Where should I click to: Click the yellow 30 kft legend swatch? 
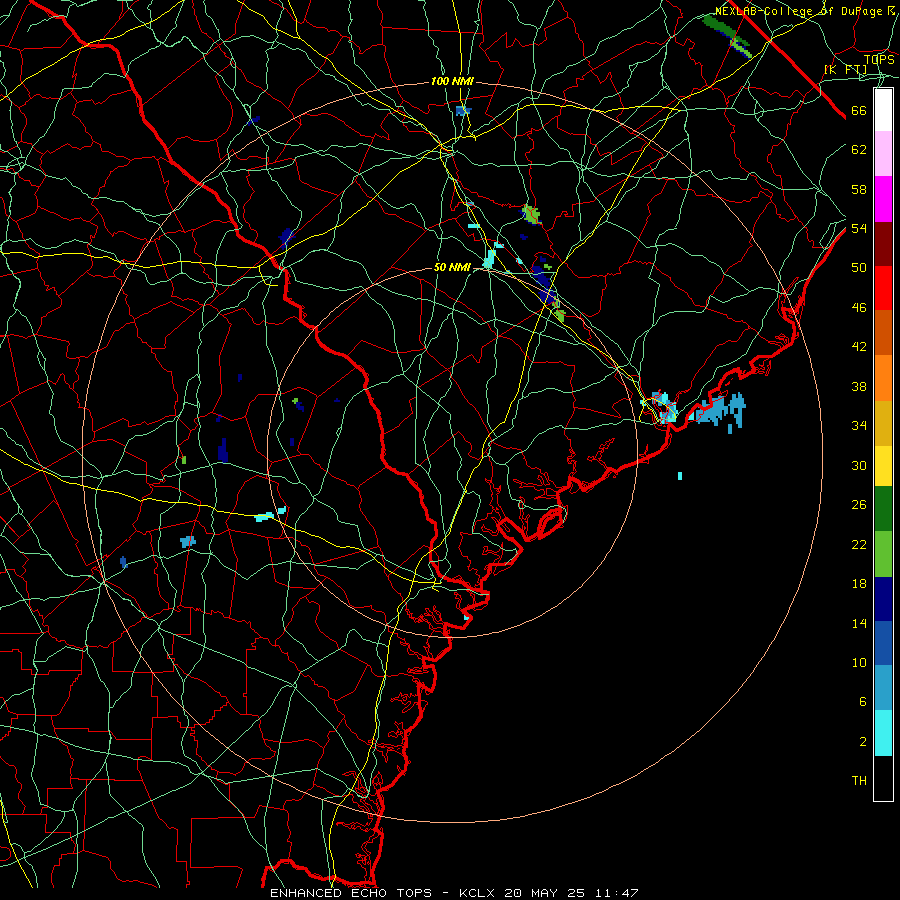point(883,466)
